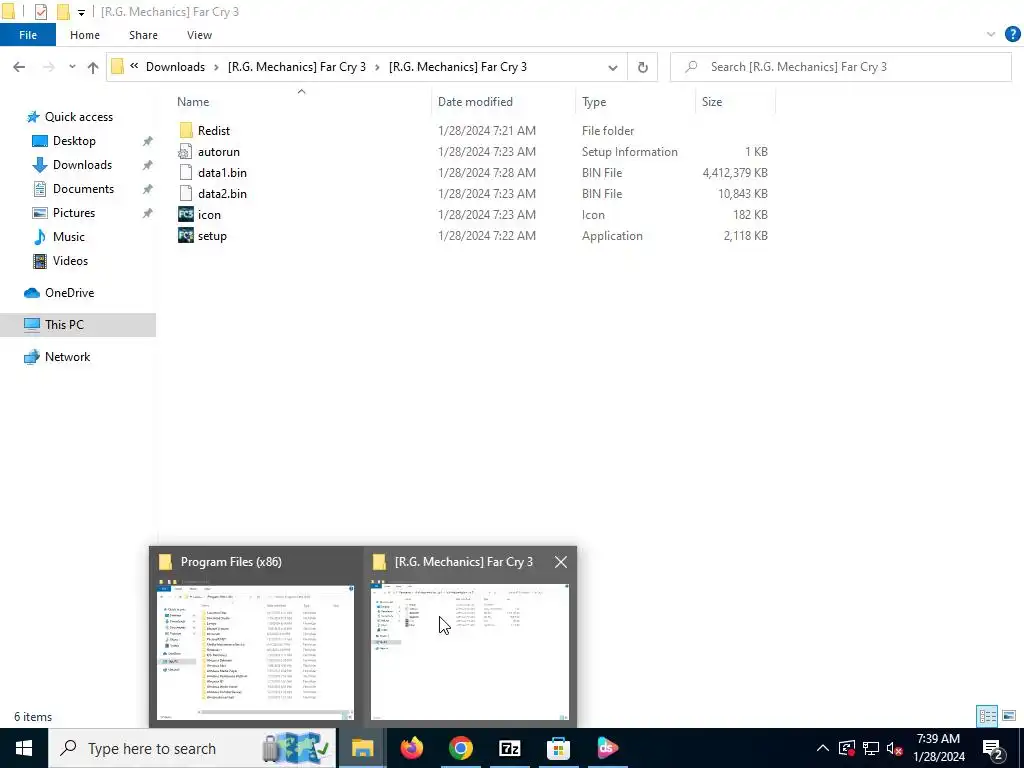Viewport: 1024px width, 768px height.
Task: Open the DS app on the taskbar
Action: point(607,748)
